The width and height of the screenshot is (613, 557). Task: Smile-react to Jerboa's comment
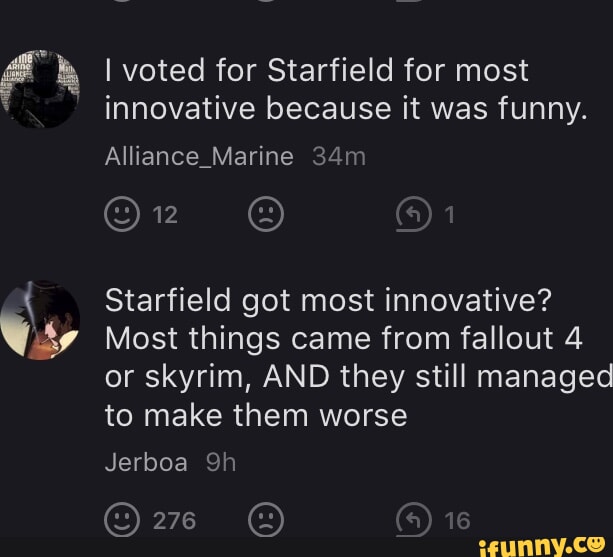tap(122, 520)
